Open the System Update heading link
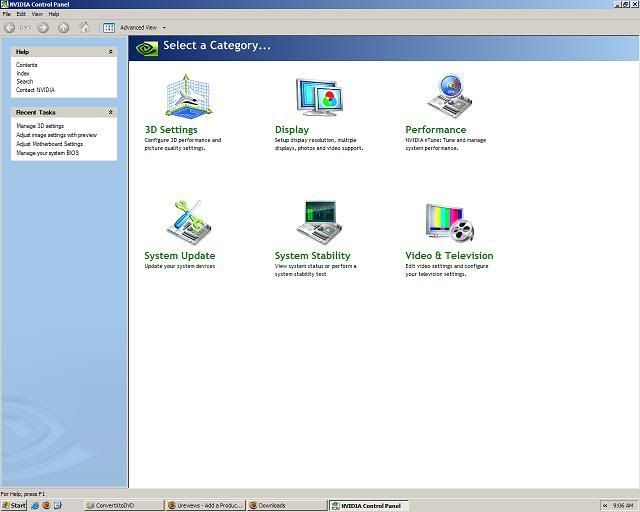 (180, 256)
